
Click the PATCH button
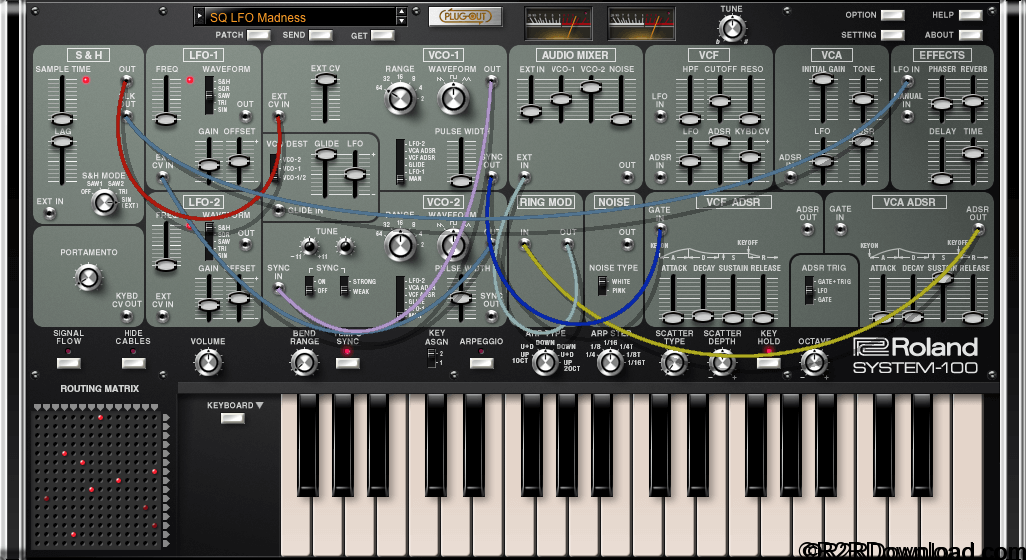click(258, 35)
